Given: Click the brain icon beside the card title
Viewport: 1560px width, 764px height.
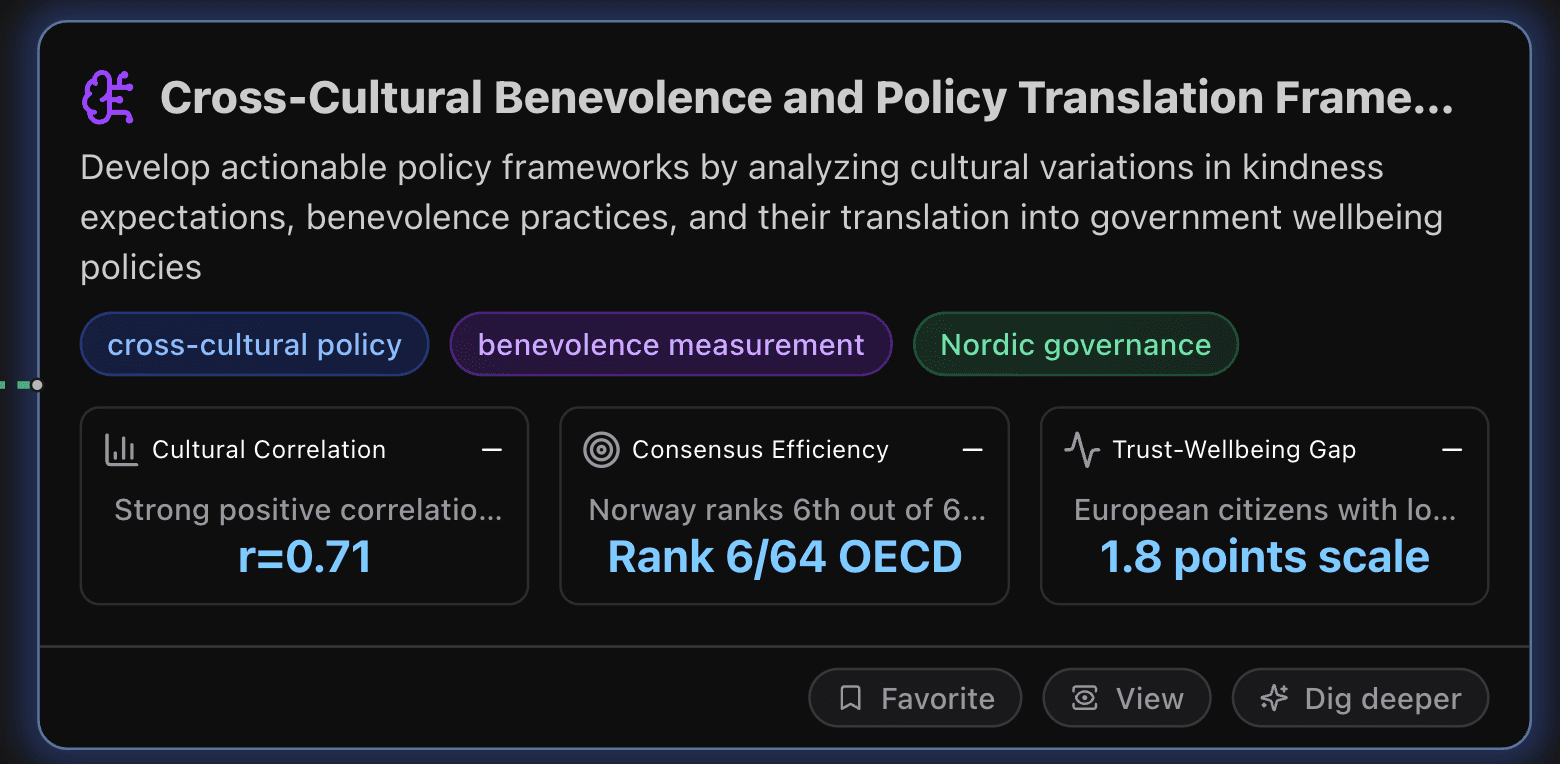Looking at the screenshot, I should point(108,97).
